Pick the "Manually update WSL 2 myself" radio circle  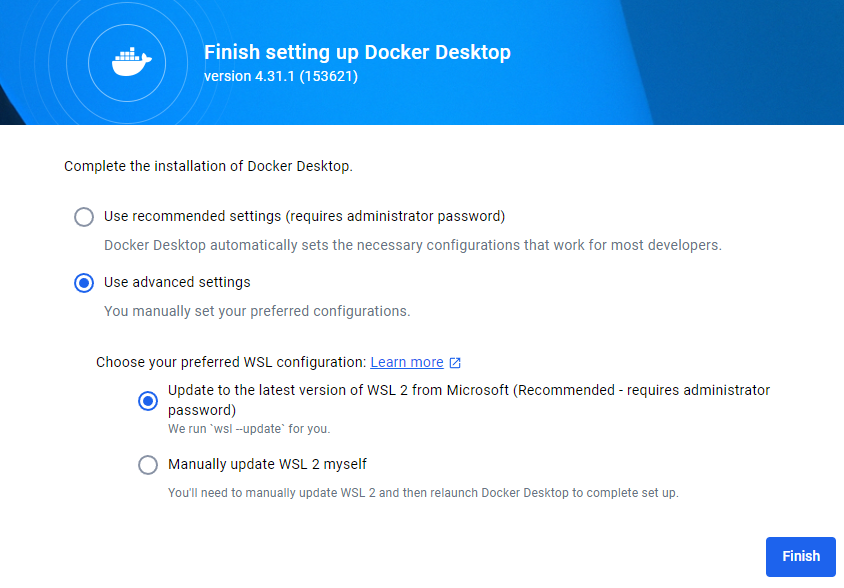[148, 465]
